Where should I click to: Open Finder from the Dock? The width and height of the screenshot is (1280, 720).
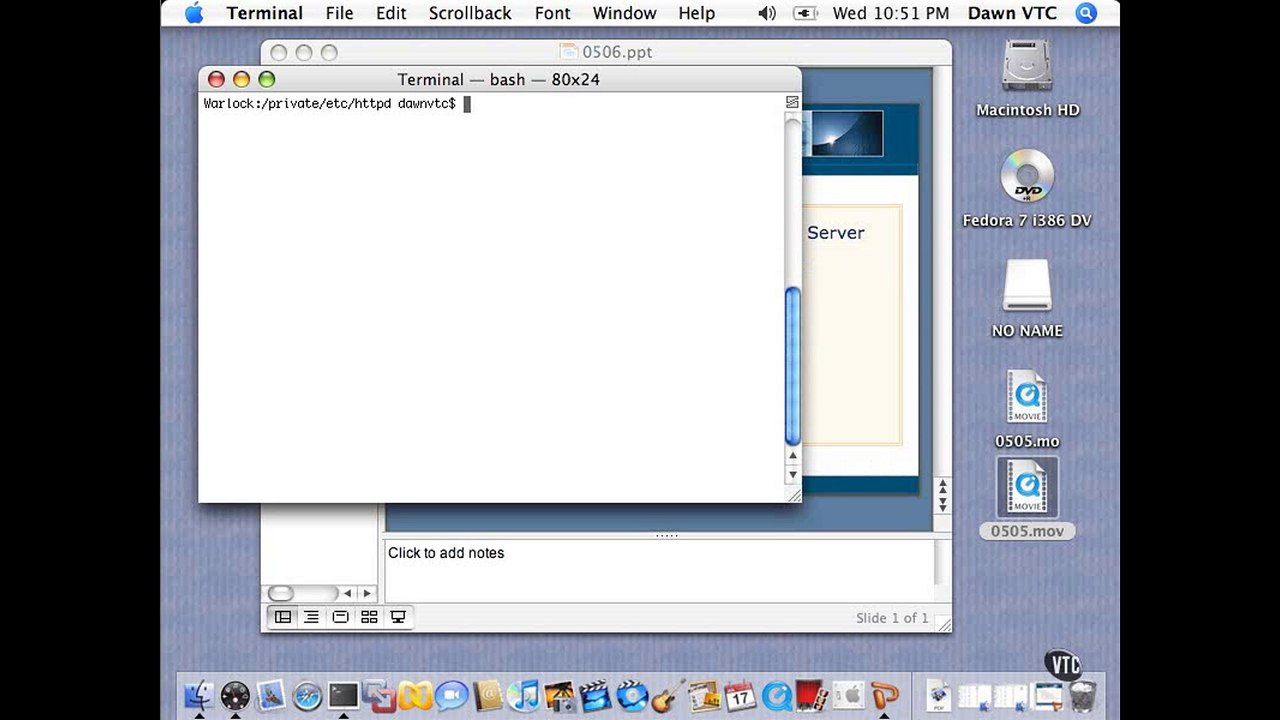tap(199, 695)
